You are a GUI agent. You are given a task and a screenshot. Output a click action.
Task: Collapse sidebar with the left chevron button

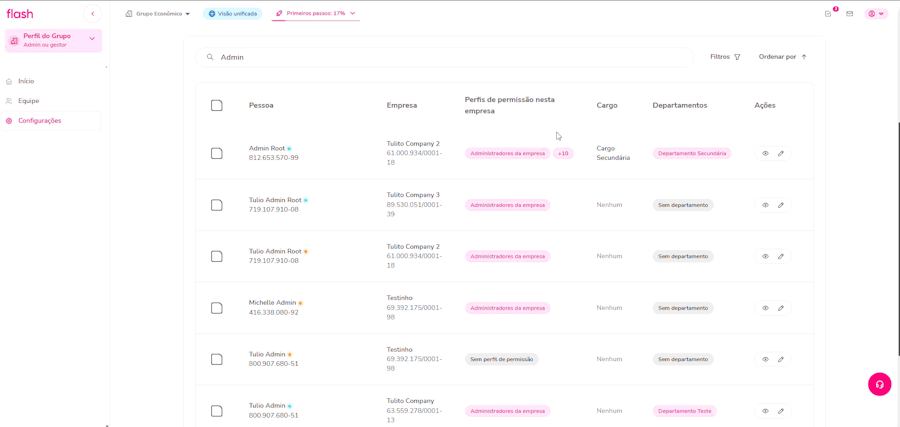pos(93,14)
